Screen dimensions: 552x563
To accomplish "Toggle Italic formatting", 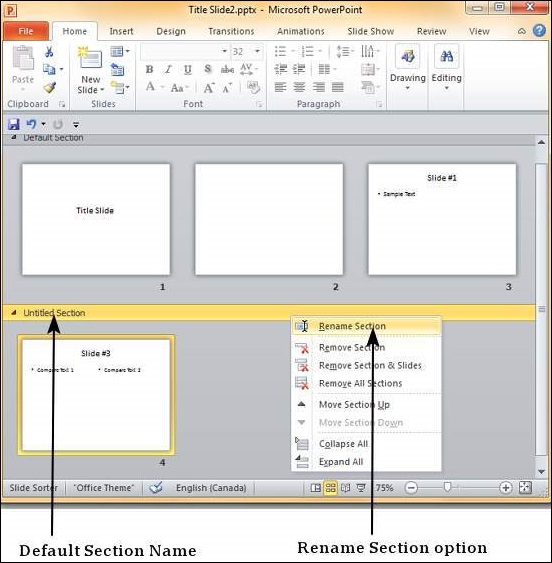I will pos(168,69).
